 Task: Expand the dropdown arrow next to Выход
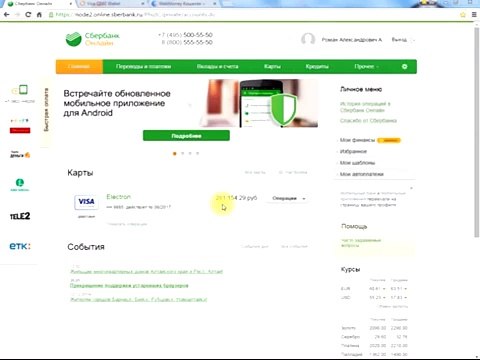tap(413, 40)
